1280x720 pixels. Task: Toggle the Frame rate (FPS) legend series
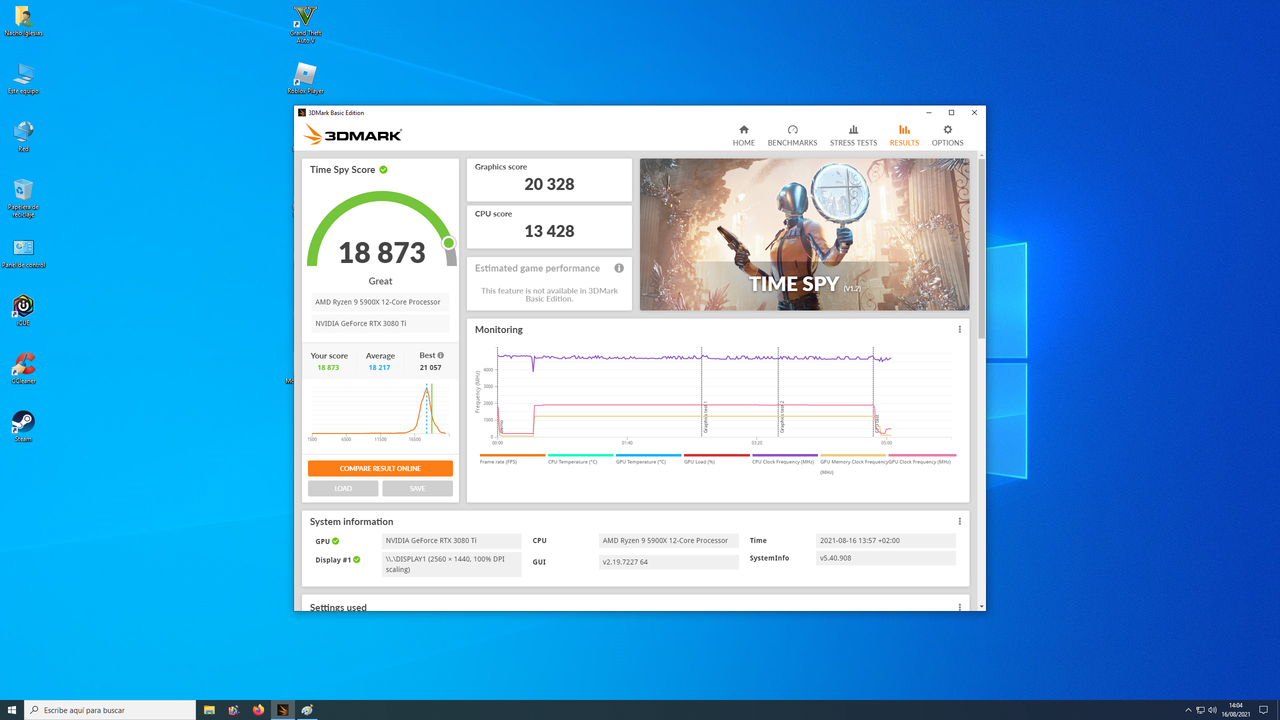pyautogui.click(x=512, y=459)
